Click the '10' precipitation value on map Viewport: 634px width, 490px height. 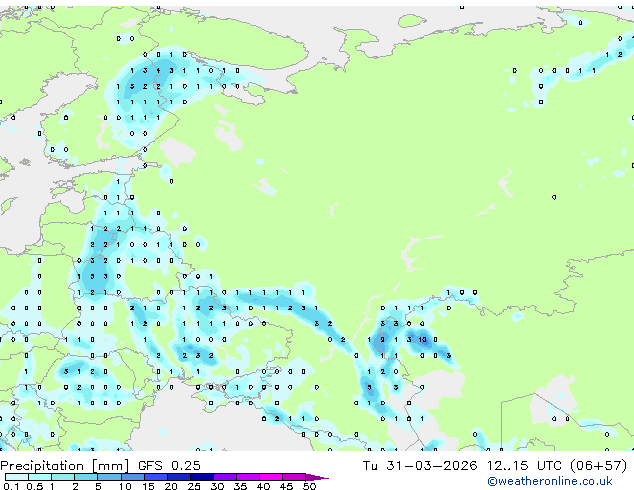(423, 340)
